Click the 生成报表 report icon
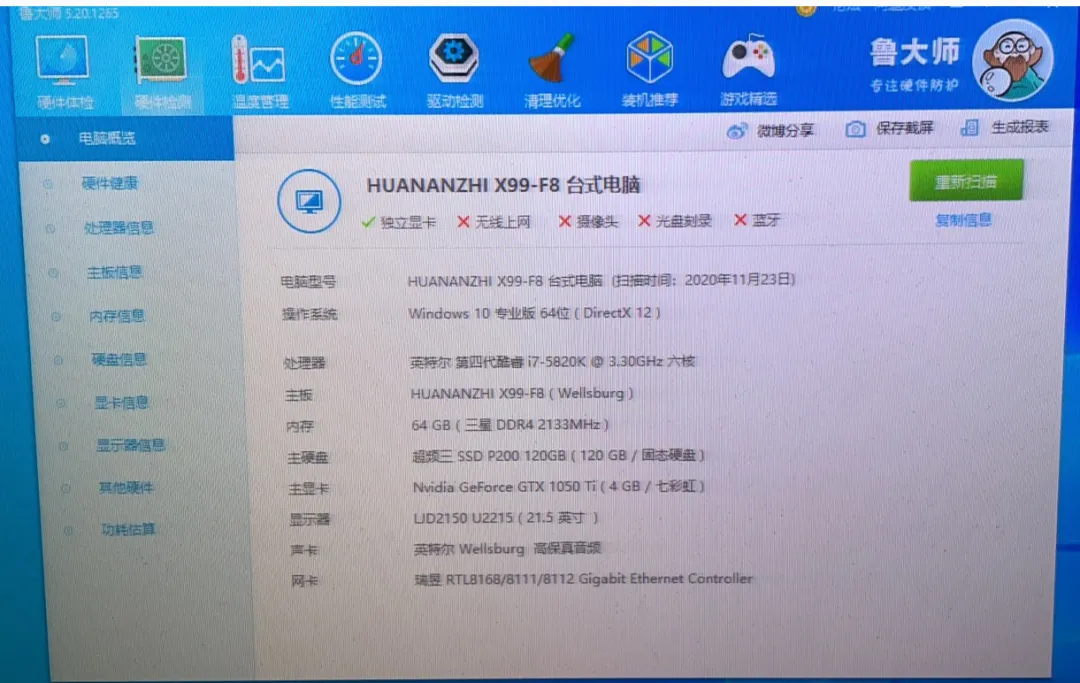Viewport: 1080px width, 683px height. click(970, 127)
